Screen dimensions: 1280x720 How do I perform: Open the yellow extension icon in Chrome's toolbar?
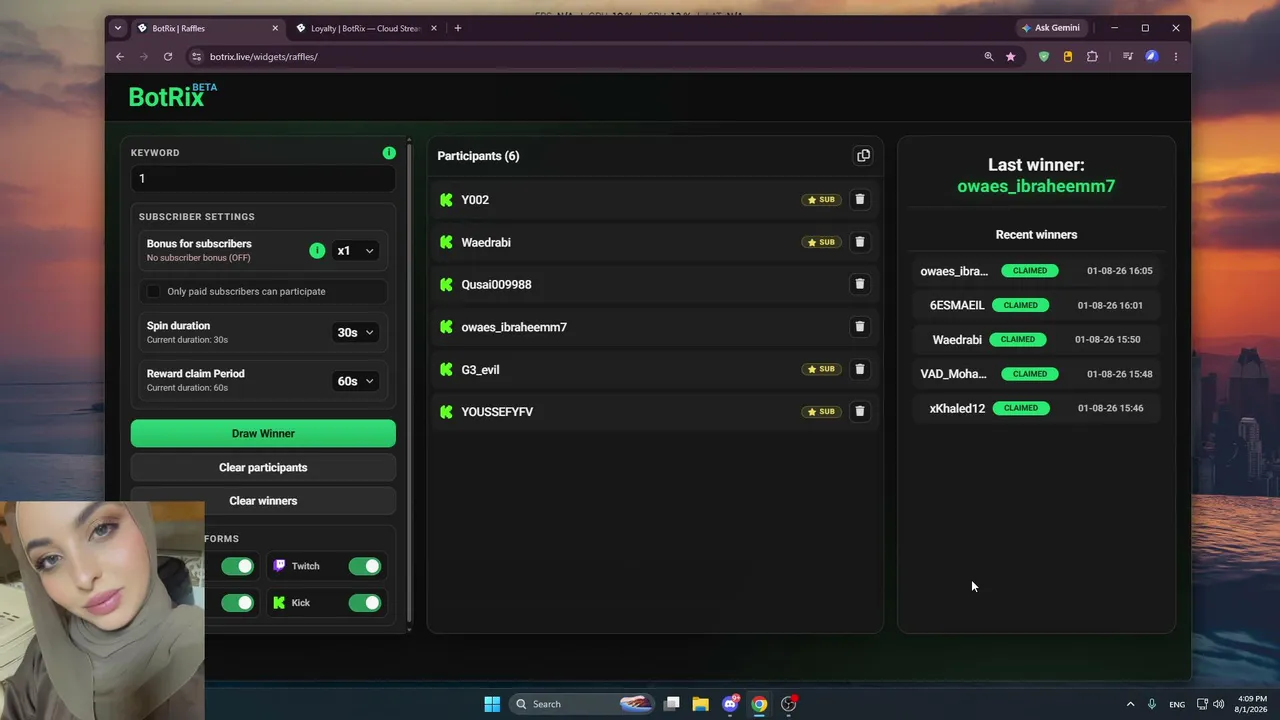(x=1068, y=57)
